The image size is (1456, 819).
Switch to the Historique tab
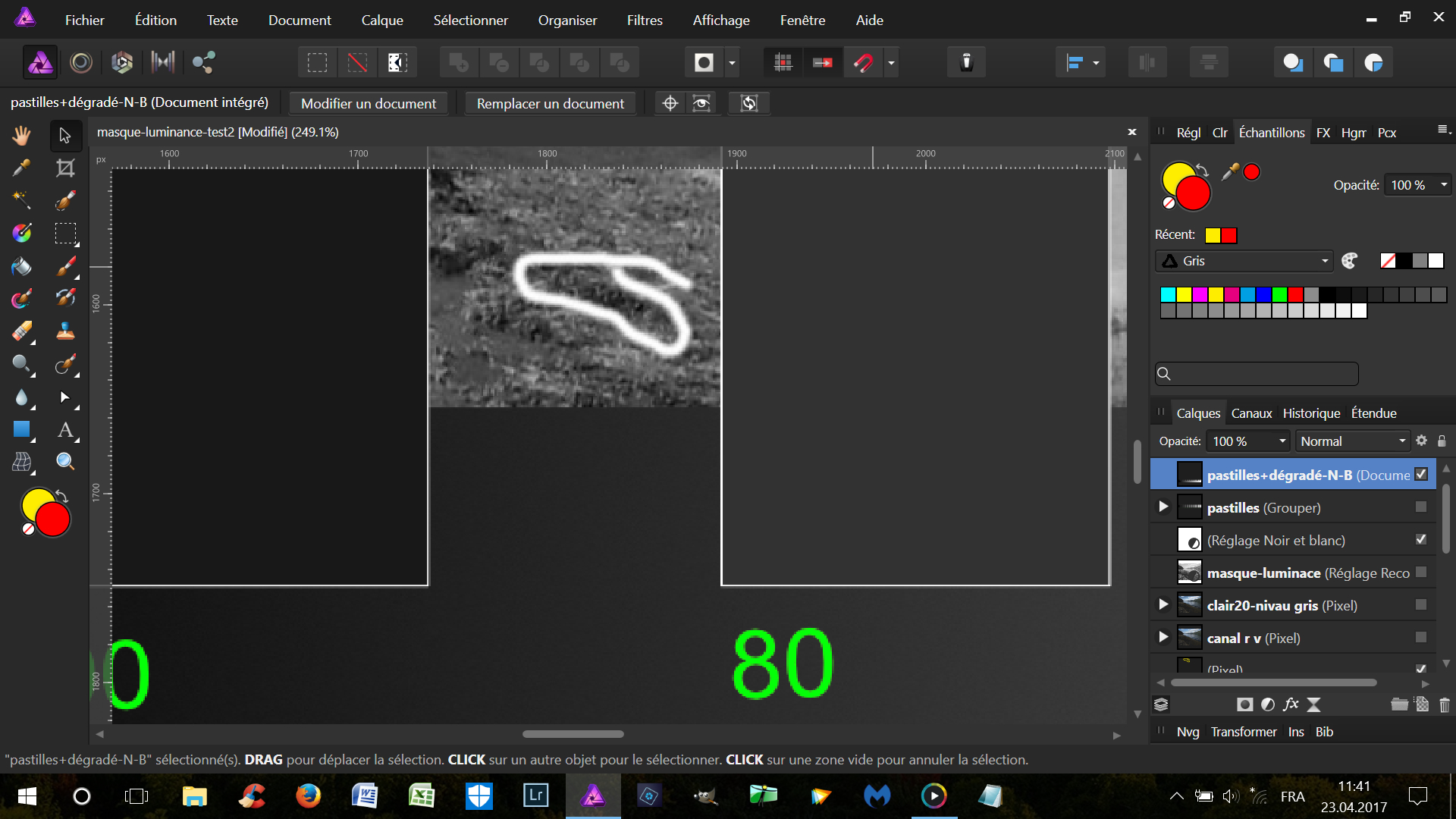1311,413
